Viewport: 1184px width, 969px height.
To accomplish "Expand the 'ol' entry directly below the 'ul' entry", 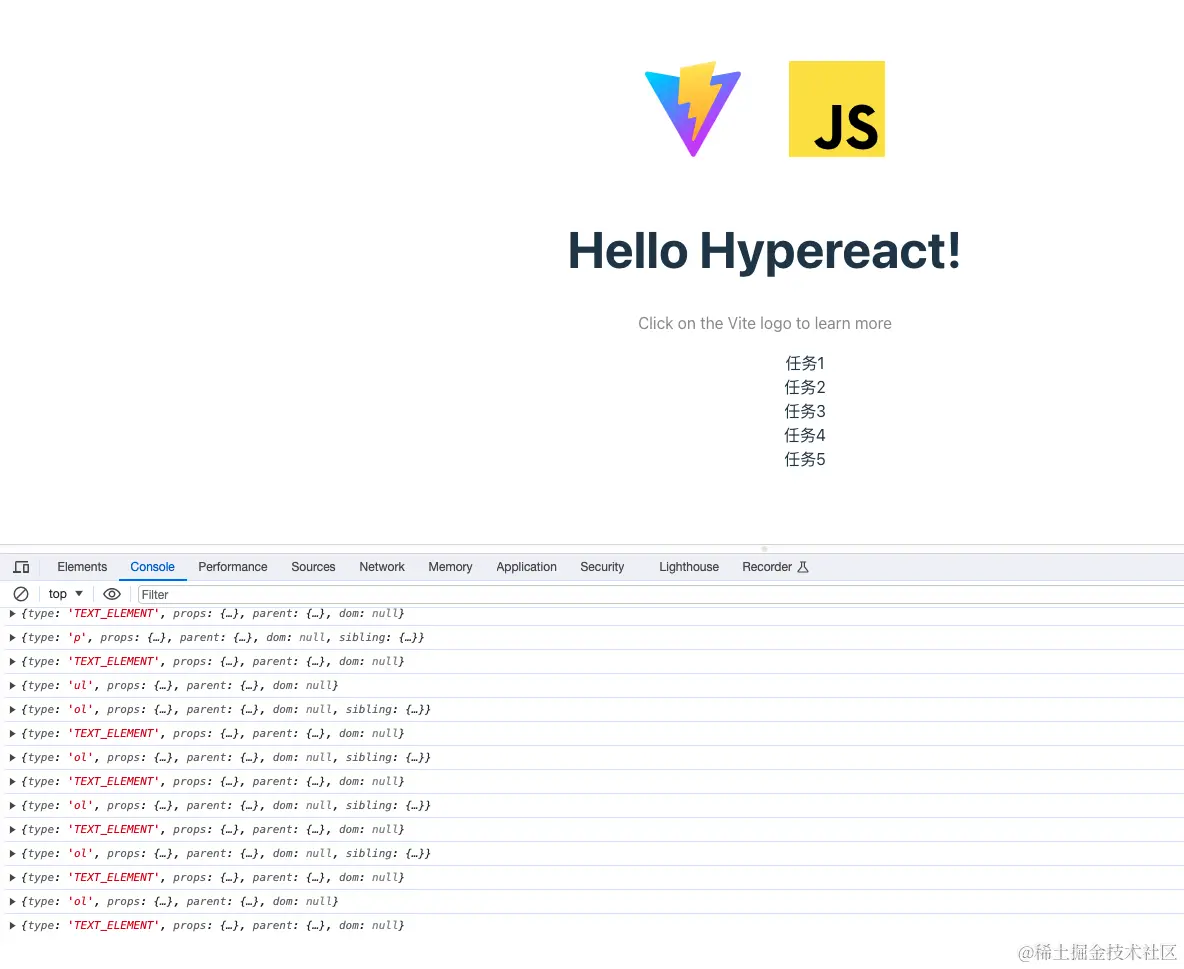I will coord(13,709).
